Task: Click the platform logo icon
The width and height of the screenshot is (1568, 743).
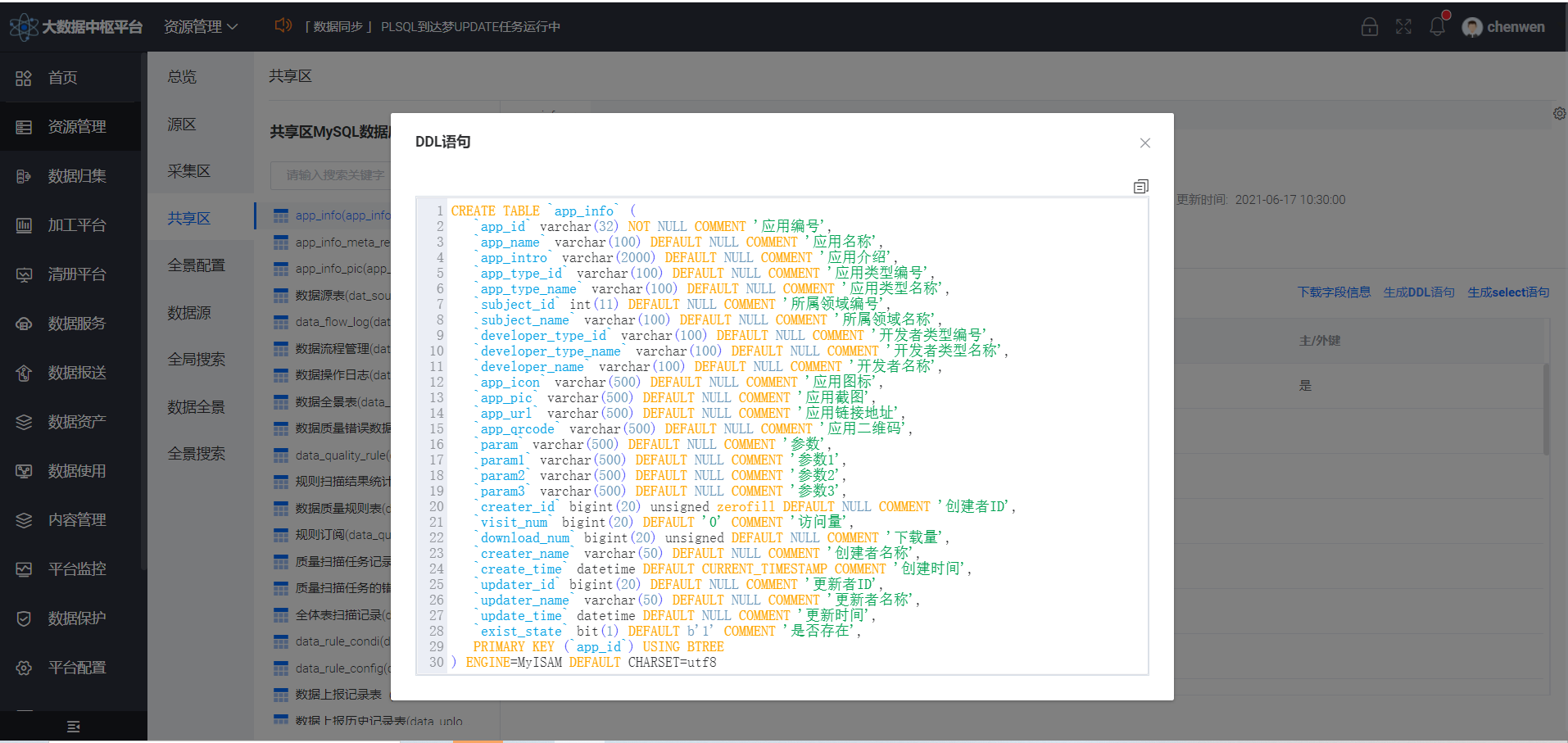Action: click(23, 26)
